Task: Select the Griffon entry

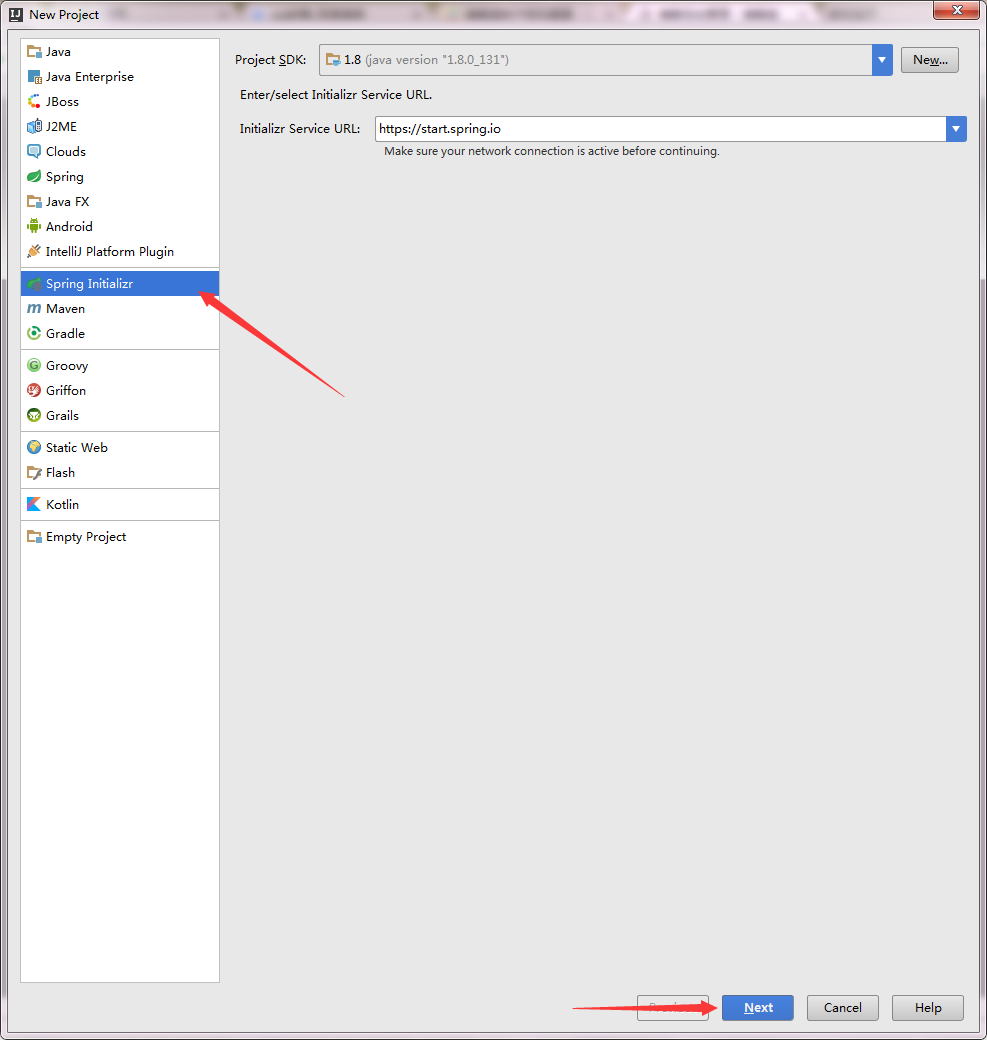Action: pos(120,391)
